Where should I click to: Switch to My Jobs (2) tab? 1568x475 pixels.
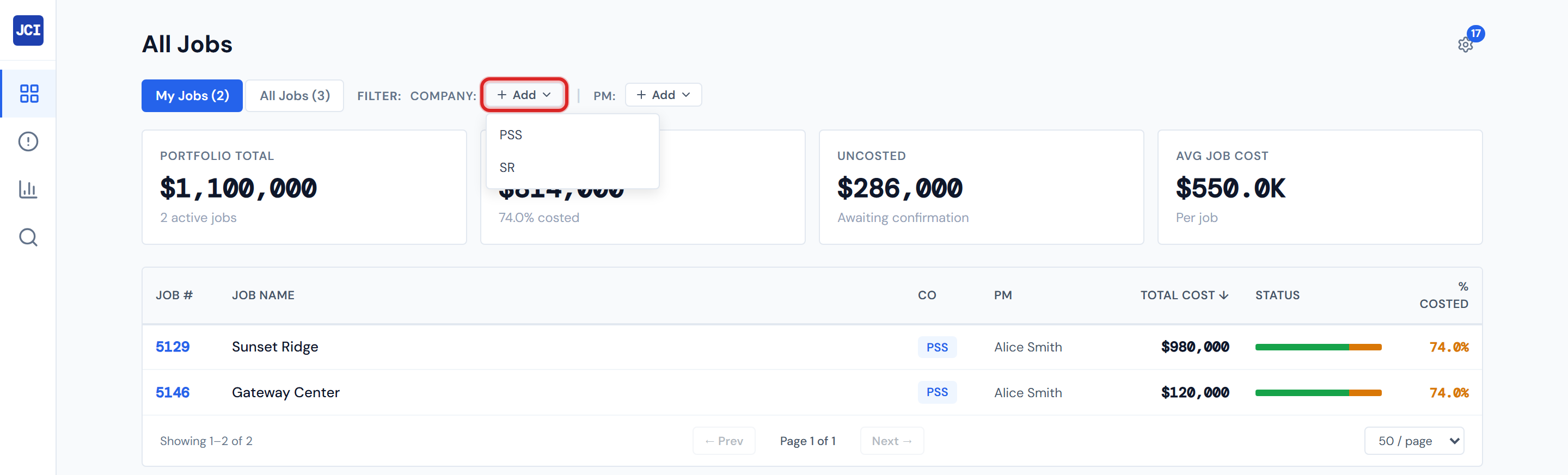click(x=192, y=95)
